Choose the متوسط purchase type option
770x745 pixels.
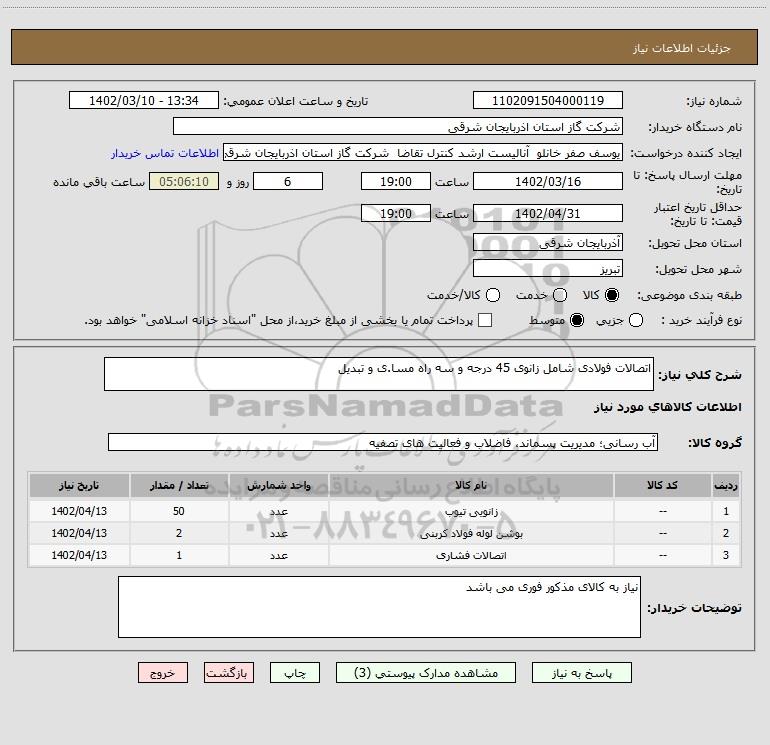(x=577, y=320)
